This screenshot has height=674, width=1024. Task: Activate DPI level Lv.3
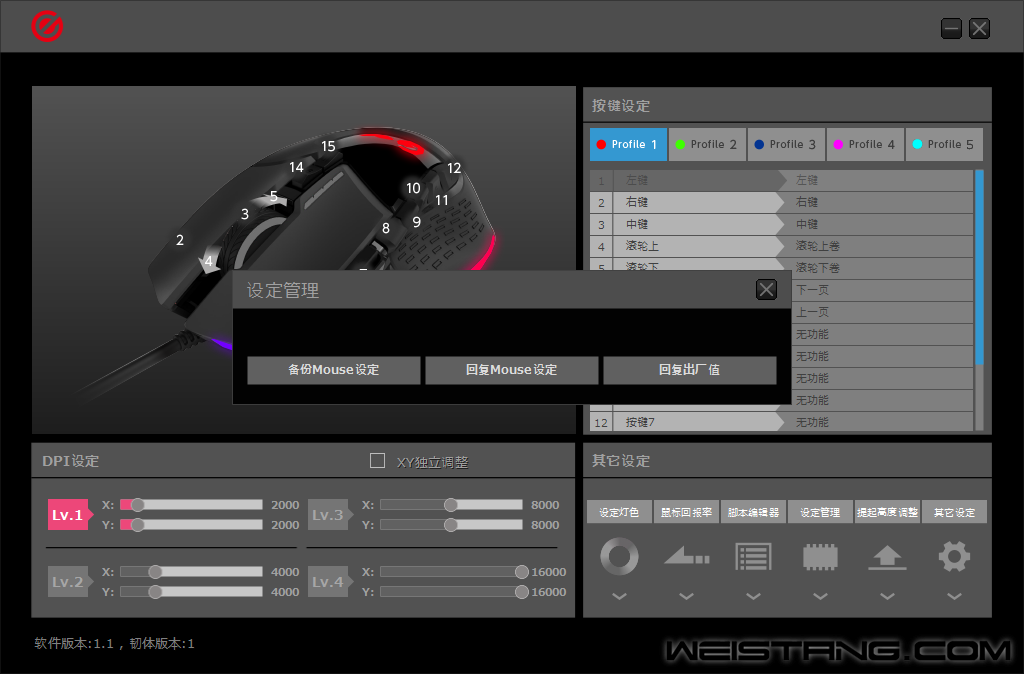click(328, 515)
